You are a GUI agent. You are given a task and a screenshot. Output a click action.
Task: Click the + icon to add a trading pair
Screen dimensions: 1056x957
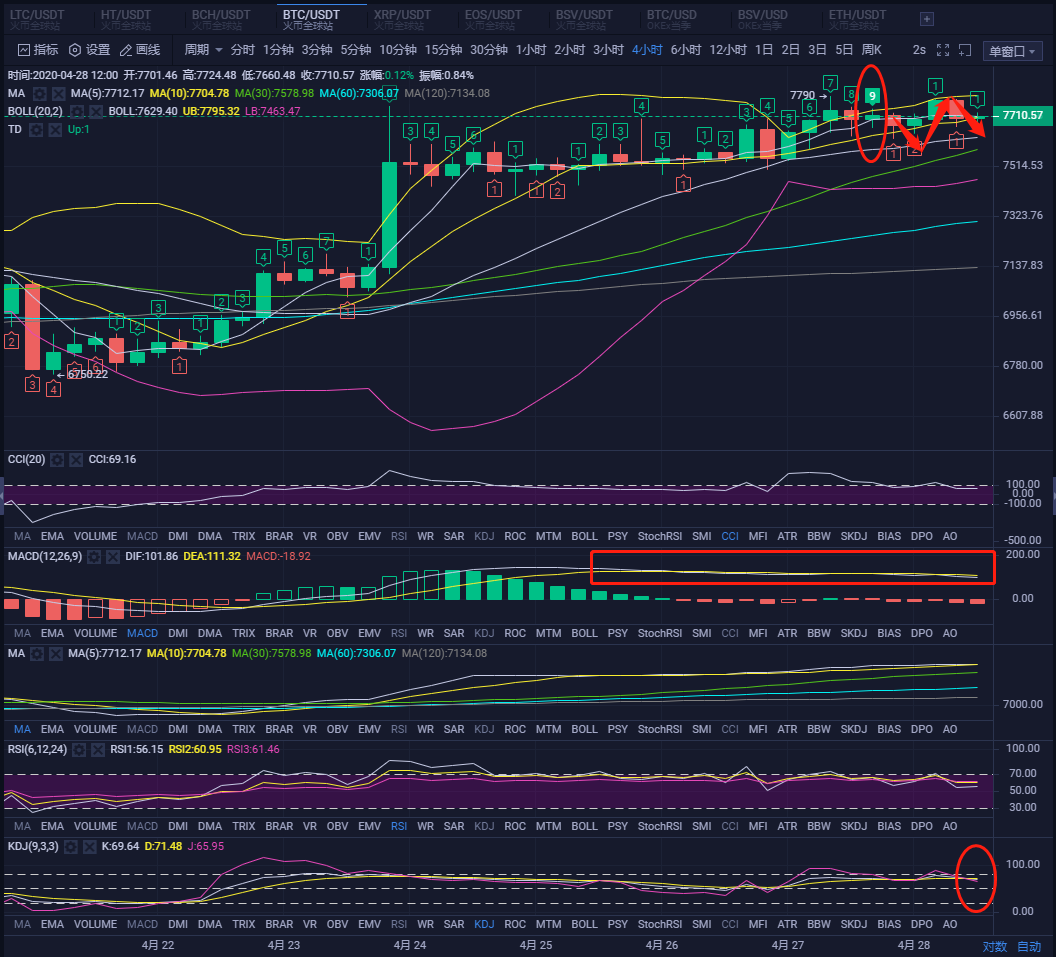pyautogui.click(x=926, y=18)
